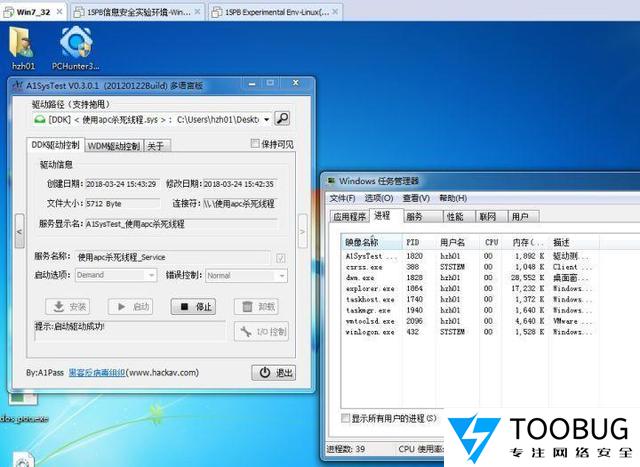Toggle the 保持可见 checkbox
Image resolution: width=640 pixels, height=467 pixels.
pyautogui.click(x=255, y=143)
